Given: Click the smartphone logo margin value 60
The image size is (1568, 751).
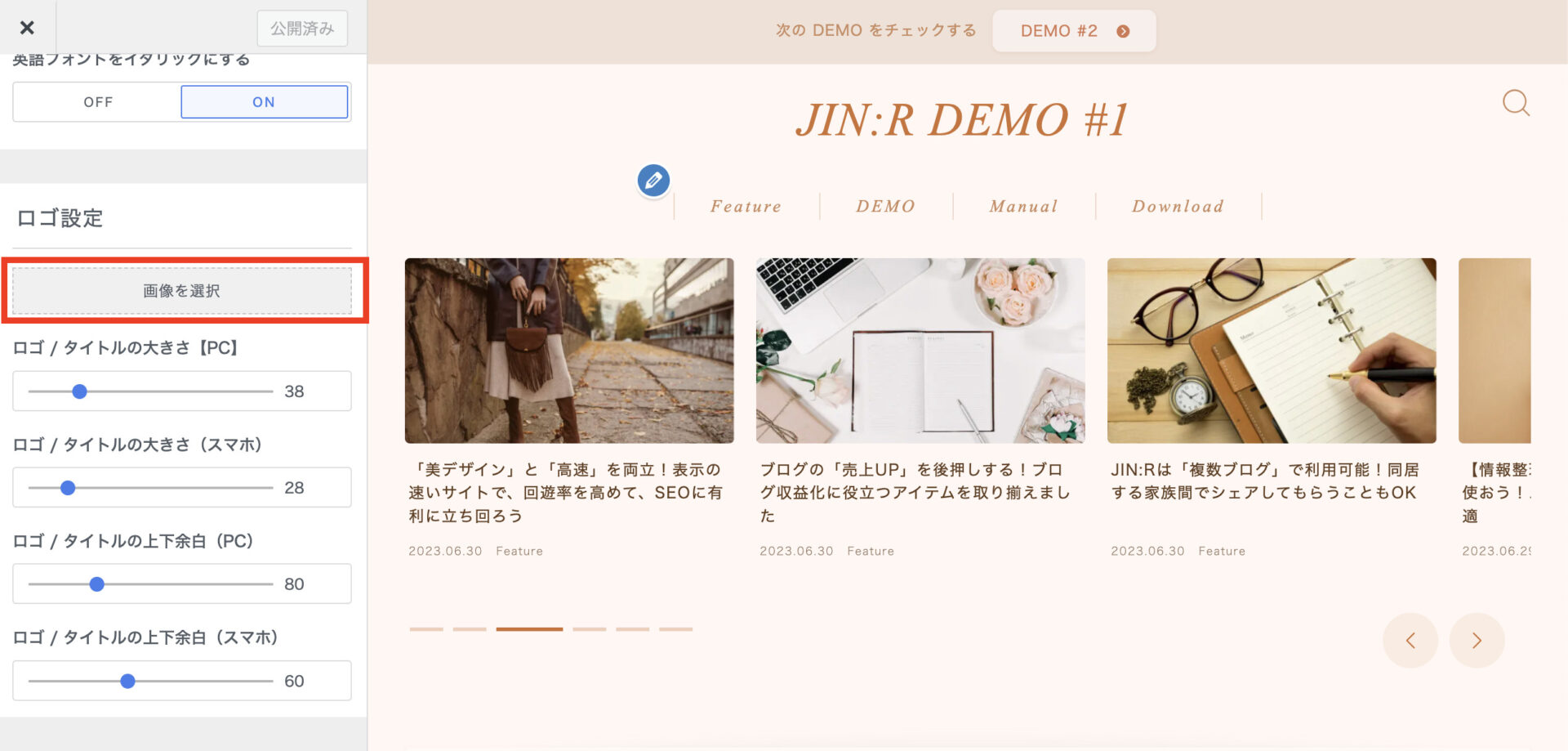Looking at the screenshot, I should pos(294,681).
